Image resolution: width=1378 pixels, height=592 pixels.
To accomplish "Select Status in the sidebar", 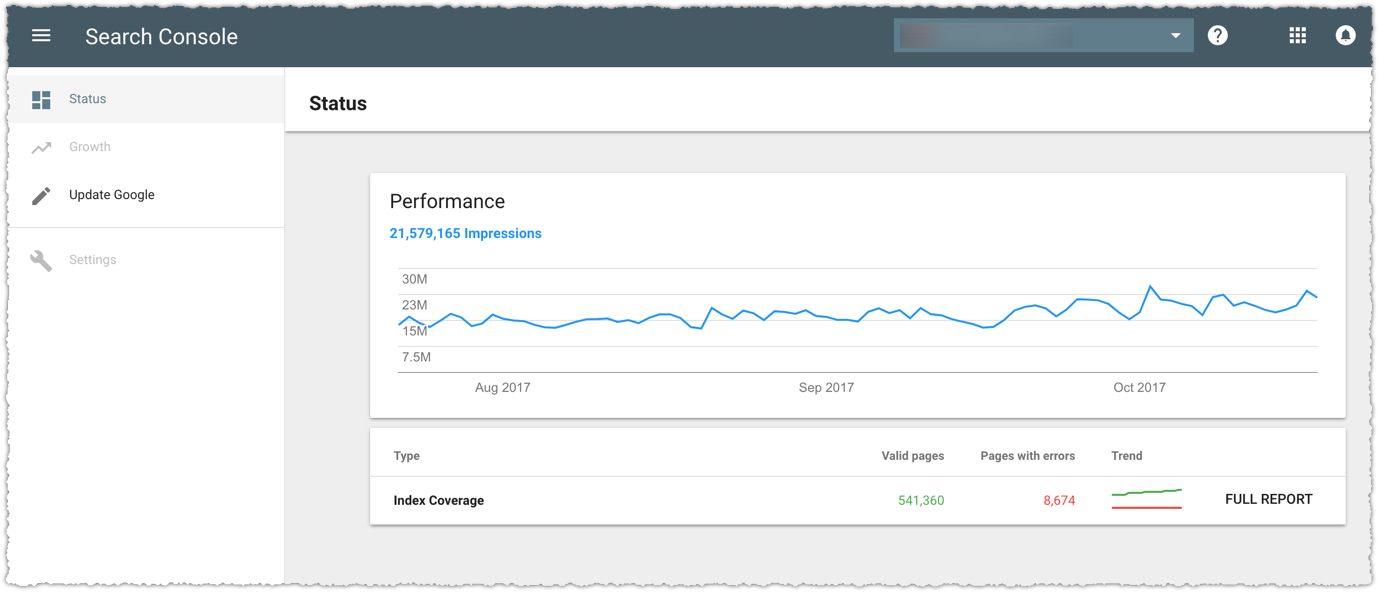I will [x=146, y=99].
